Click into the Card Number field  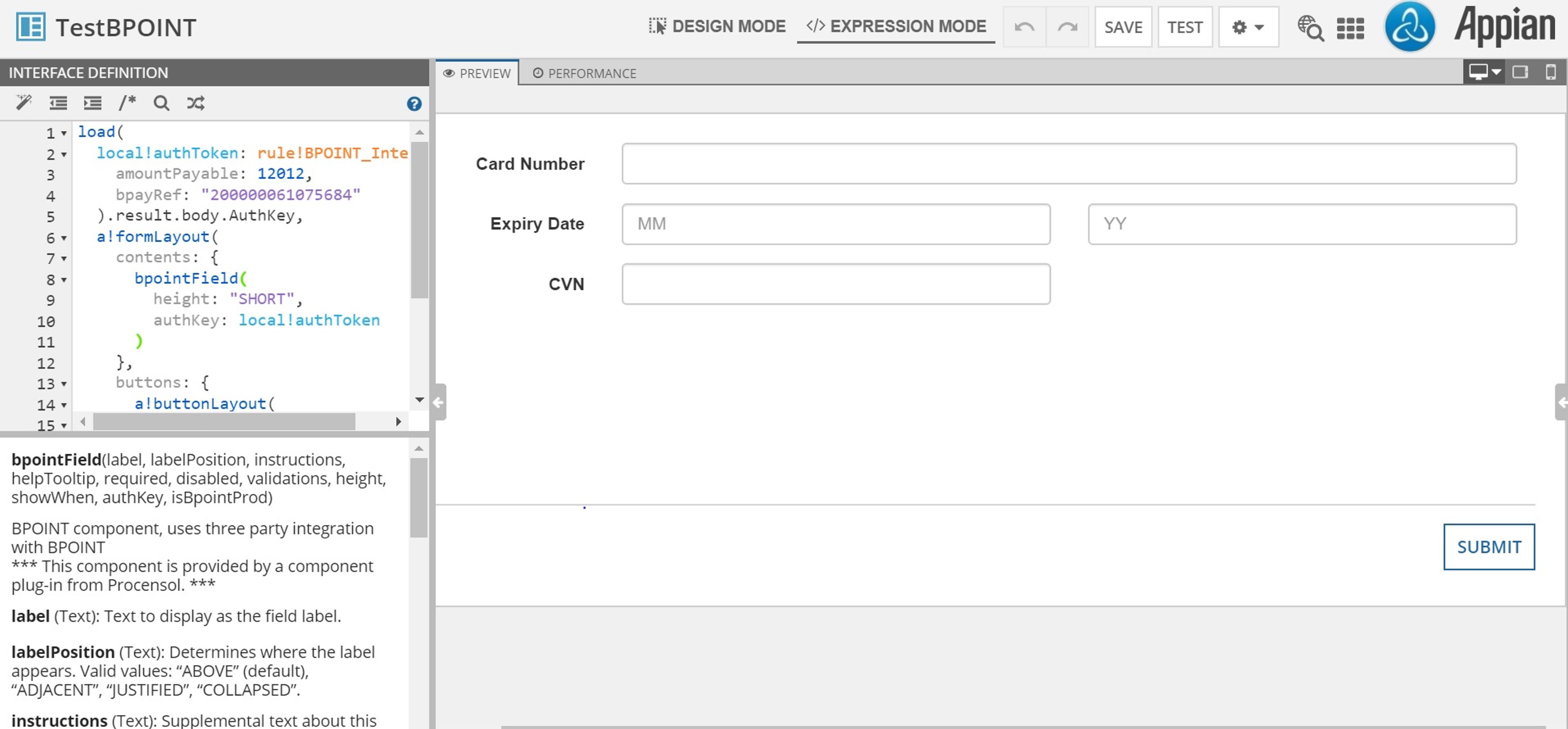1069,163
